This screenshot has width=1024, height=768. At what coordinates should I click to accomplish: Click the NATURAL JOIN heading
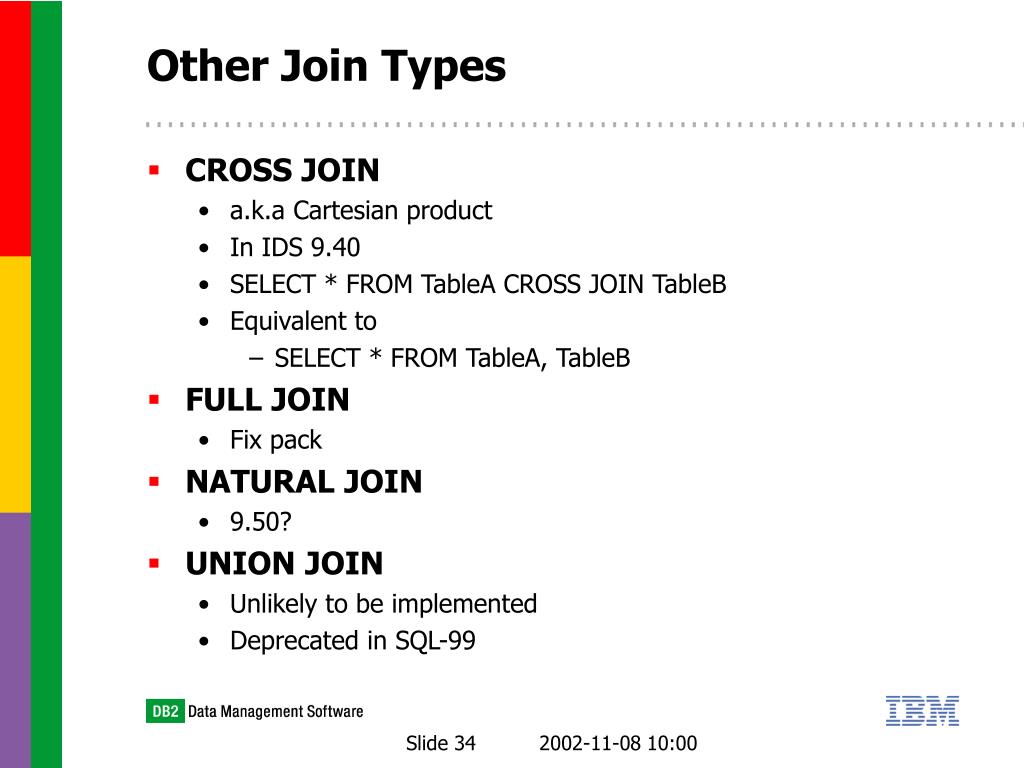304,482
